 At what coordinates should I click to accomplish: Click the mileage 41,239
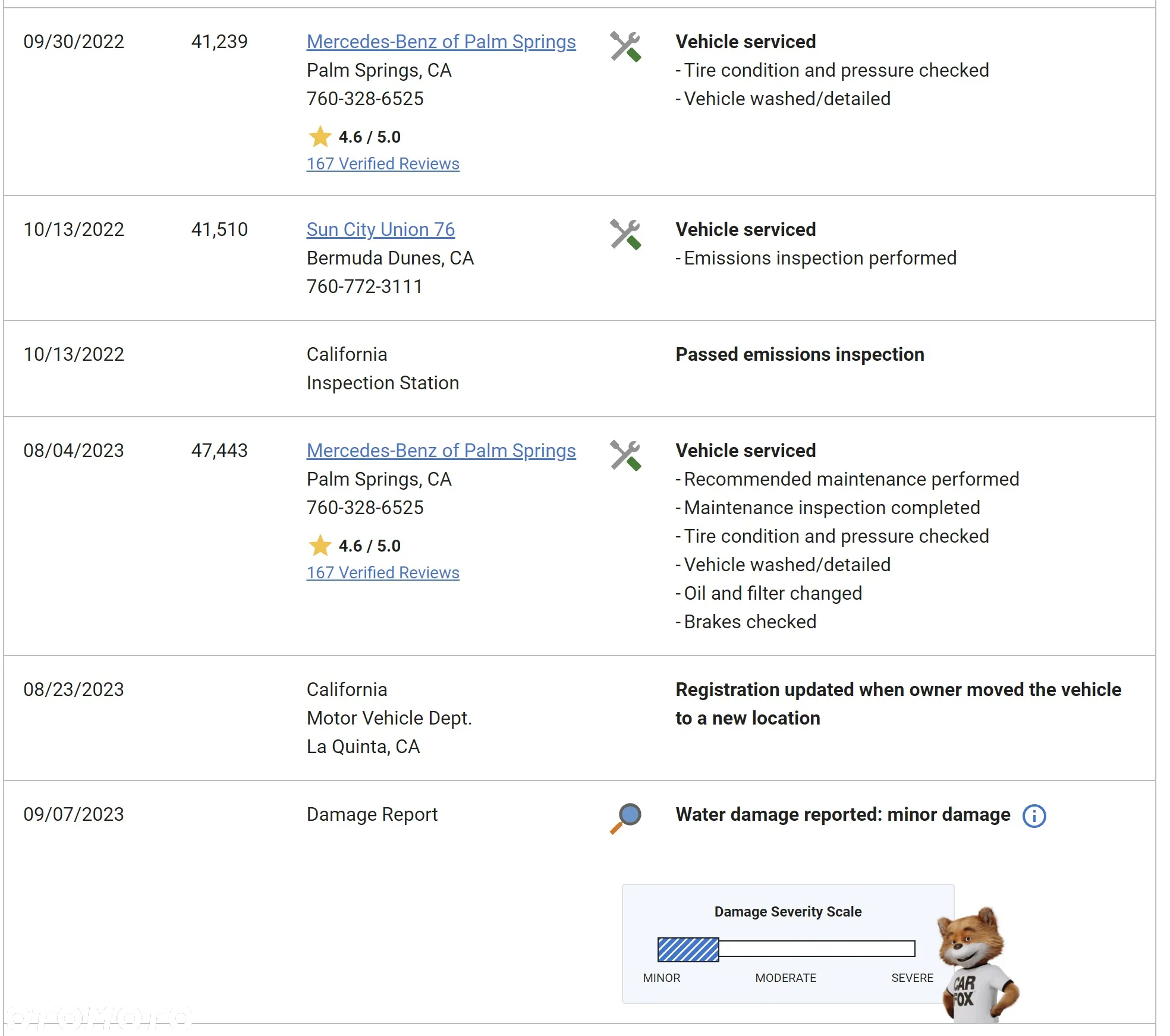coord(219,42)
